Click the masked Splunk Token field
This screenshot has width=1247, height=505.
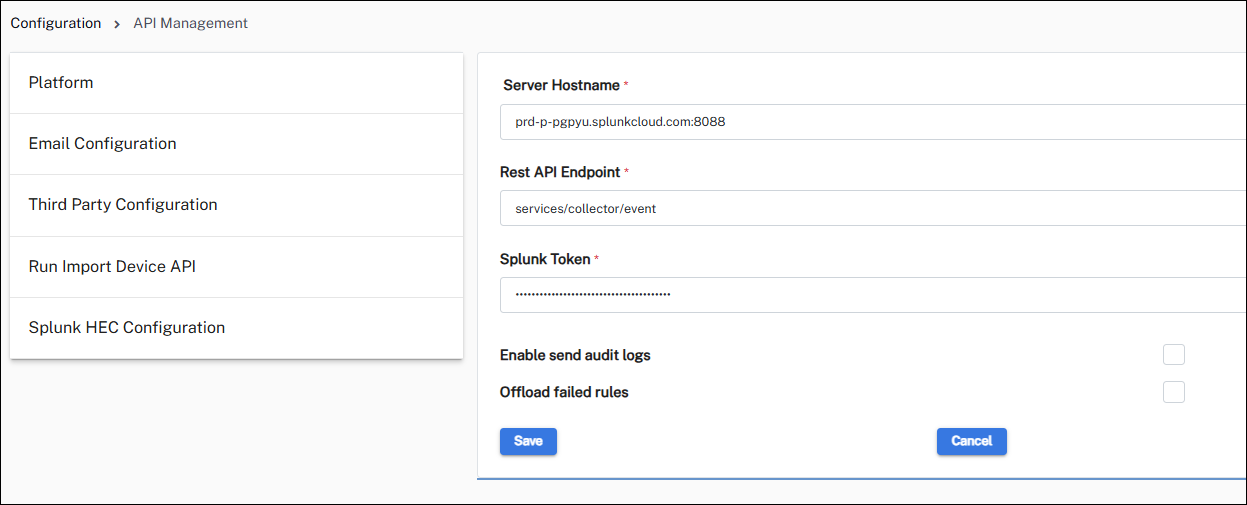click(x=870, y=295)
